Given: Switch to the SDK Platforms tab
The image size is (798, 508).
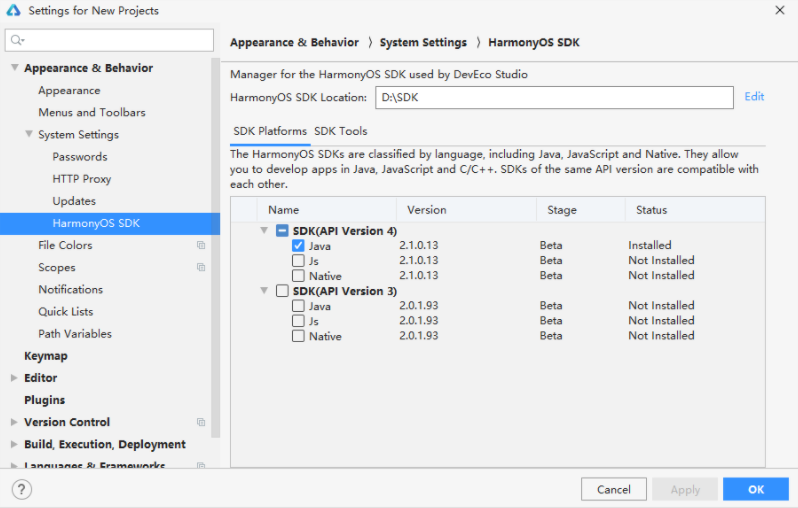Looking at the screenshot, I should (270, 131).
